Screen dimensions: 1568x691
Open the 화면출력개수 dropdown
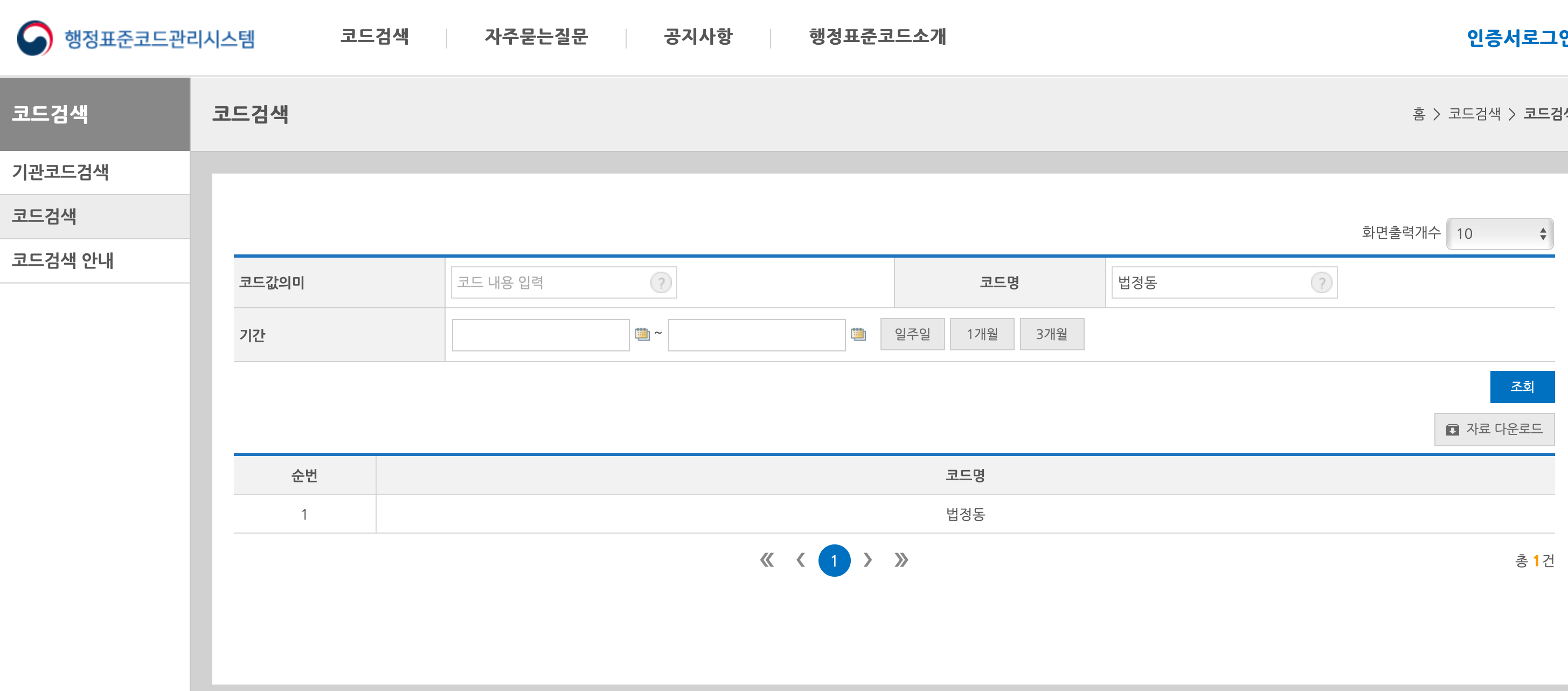click(x=1499, y=234)
